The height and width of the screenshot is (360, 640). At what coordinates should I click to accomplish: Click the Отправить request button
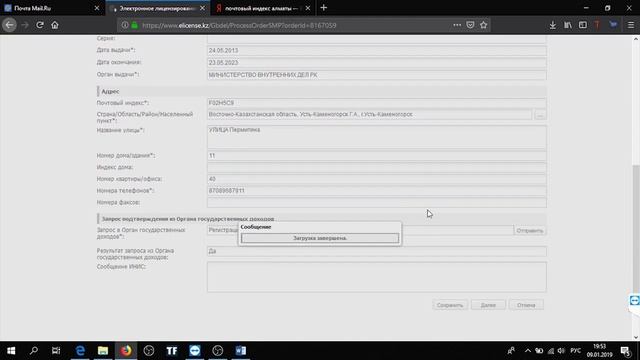(x=530, y=231)
